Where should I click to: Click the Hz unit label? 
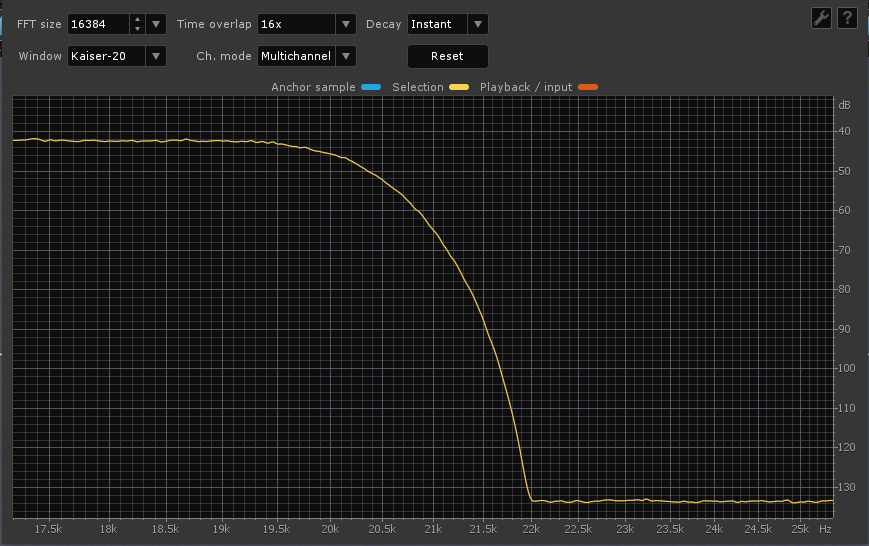[x=825, y=529]
